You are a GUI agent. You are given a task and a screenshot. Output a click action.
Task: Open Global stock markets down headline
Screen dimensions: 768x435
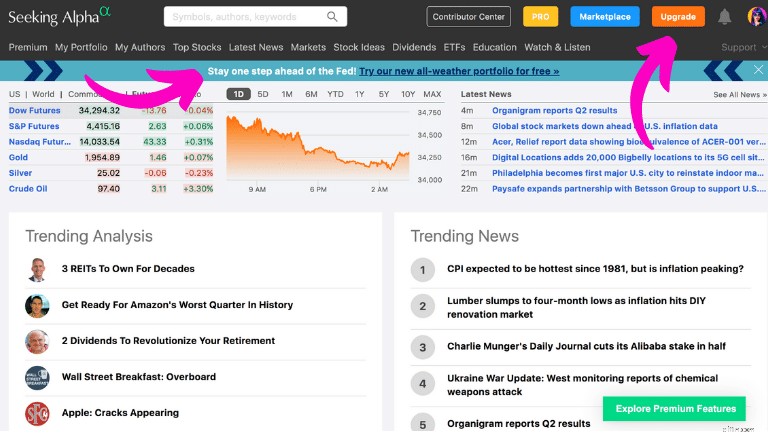coord(605,126)
